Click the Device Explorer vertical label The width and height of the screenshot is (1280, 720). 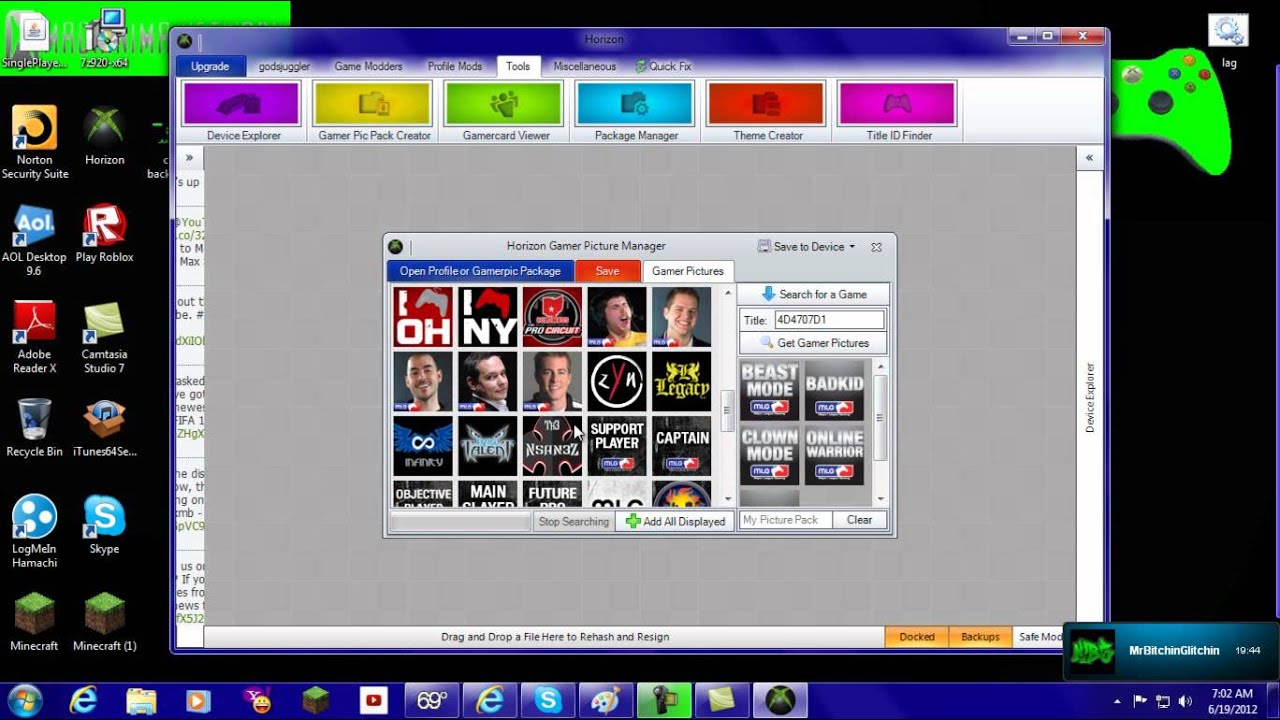click(x=1090, y=397)
